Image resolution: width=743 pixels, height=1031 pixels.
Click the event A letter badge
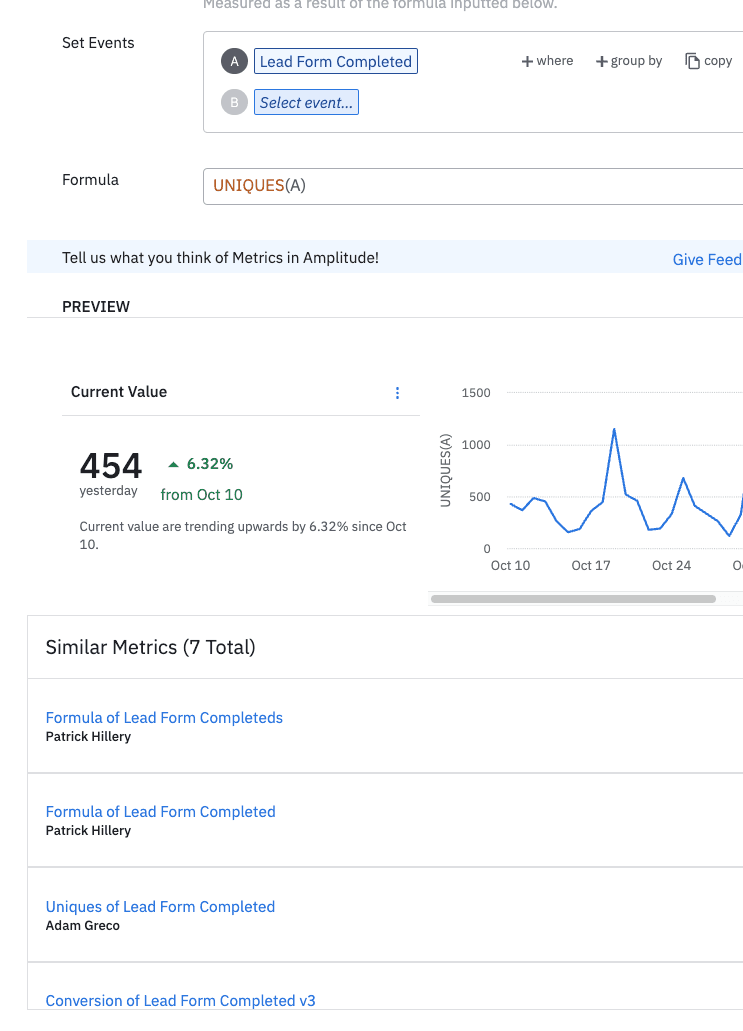(234, 62)
